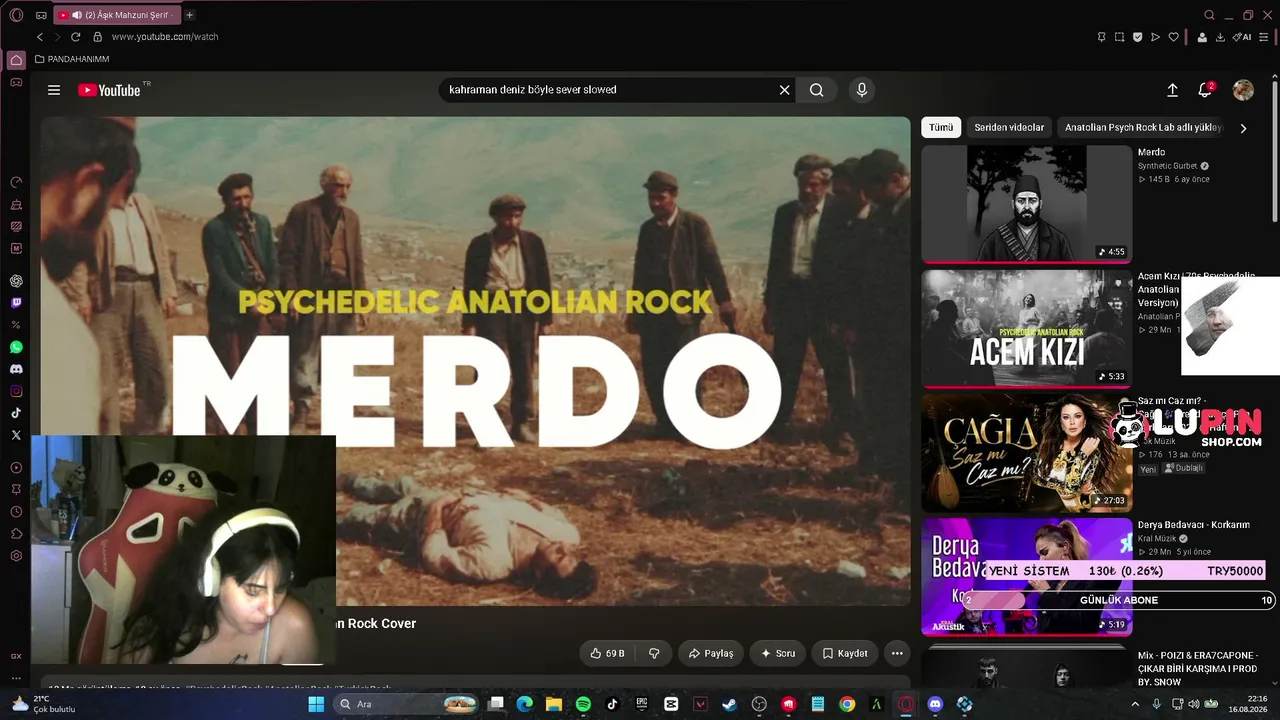Viewport: 1280px width, 720px height.
Task: Open the browser AI assistant button
Action: tap(1242, 37)
